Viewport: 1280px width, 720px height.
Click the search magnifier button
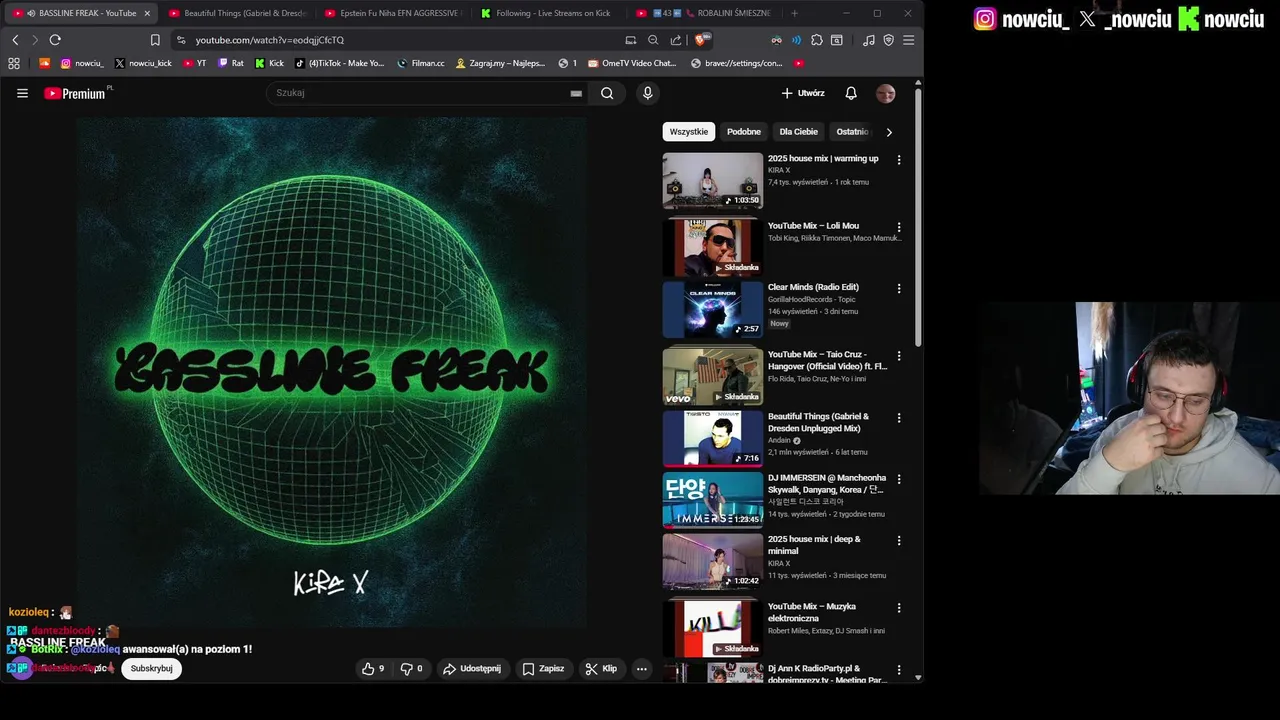[607, 93]
